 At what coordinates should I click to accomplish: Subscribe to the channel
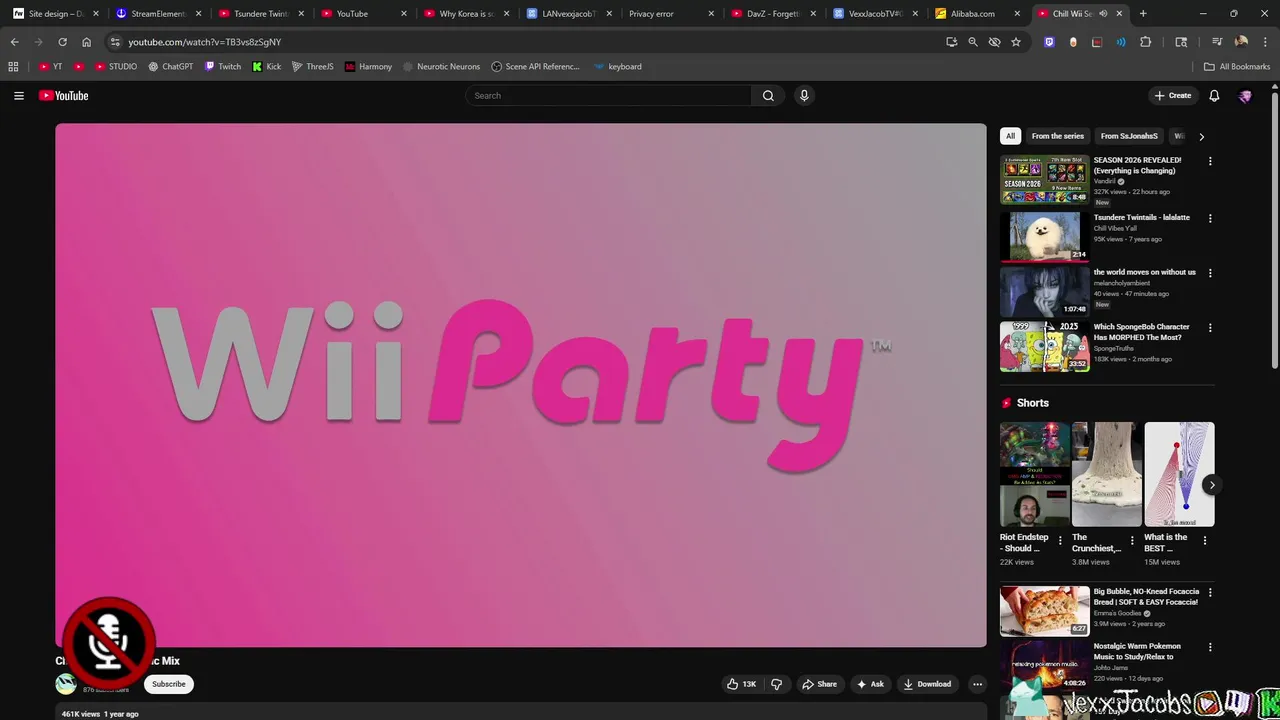pos(168,684)
